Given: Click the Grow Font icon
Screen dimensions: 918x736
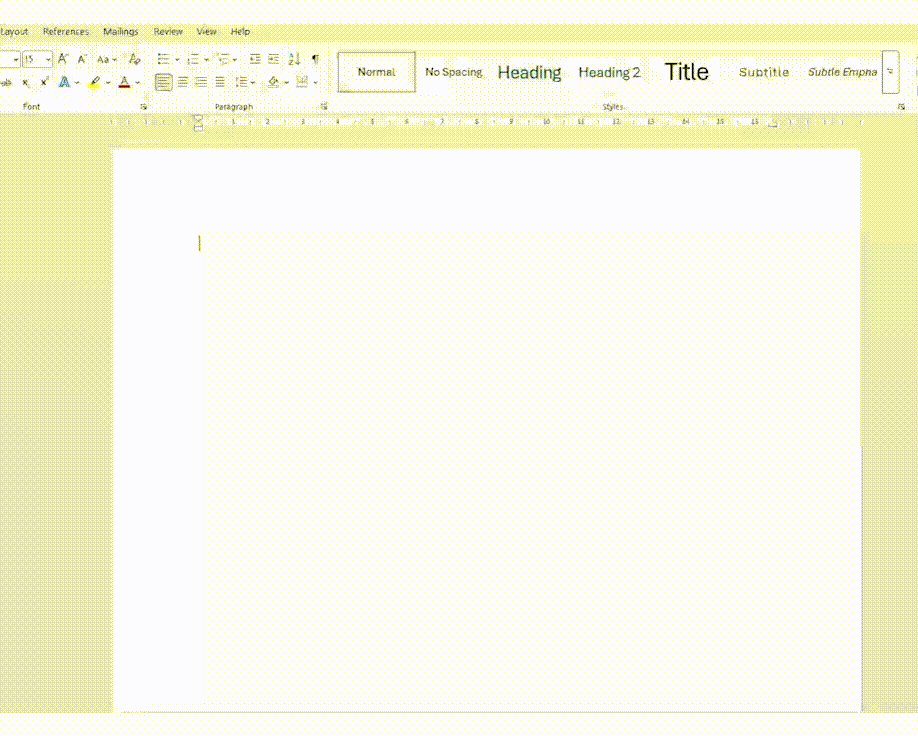Looking at the screenshot, I should click(63, 60).
